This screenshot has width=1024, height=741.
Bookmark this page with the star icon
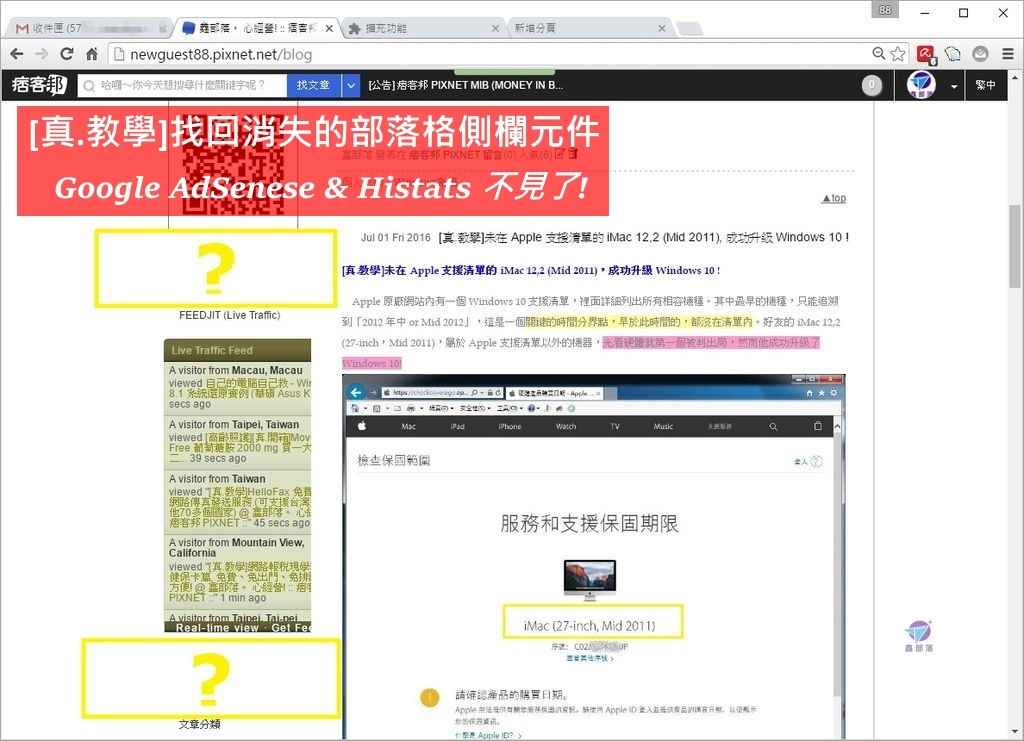pos(898,54)
